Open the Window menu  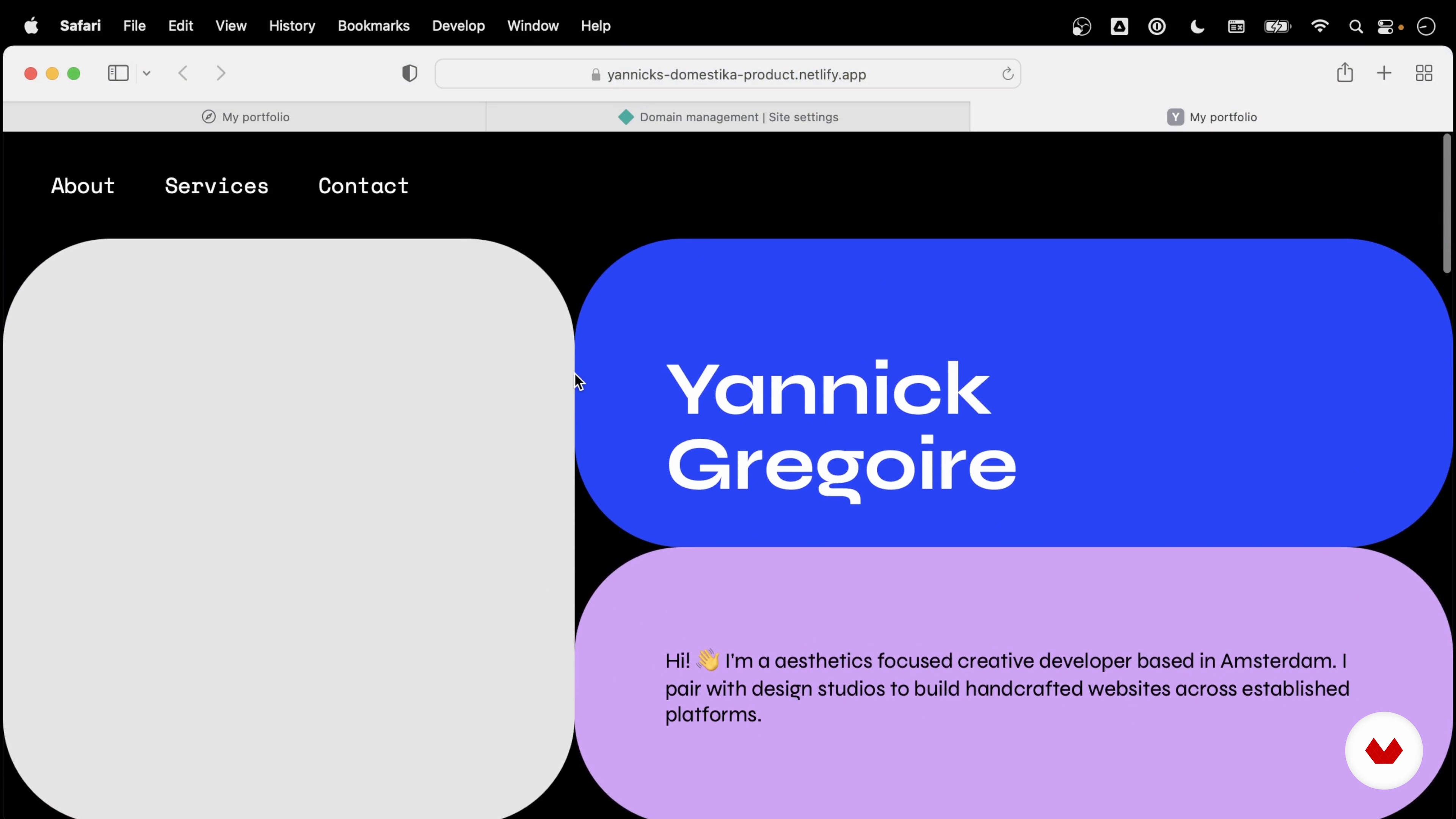(533, 26)
